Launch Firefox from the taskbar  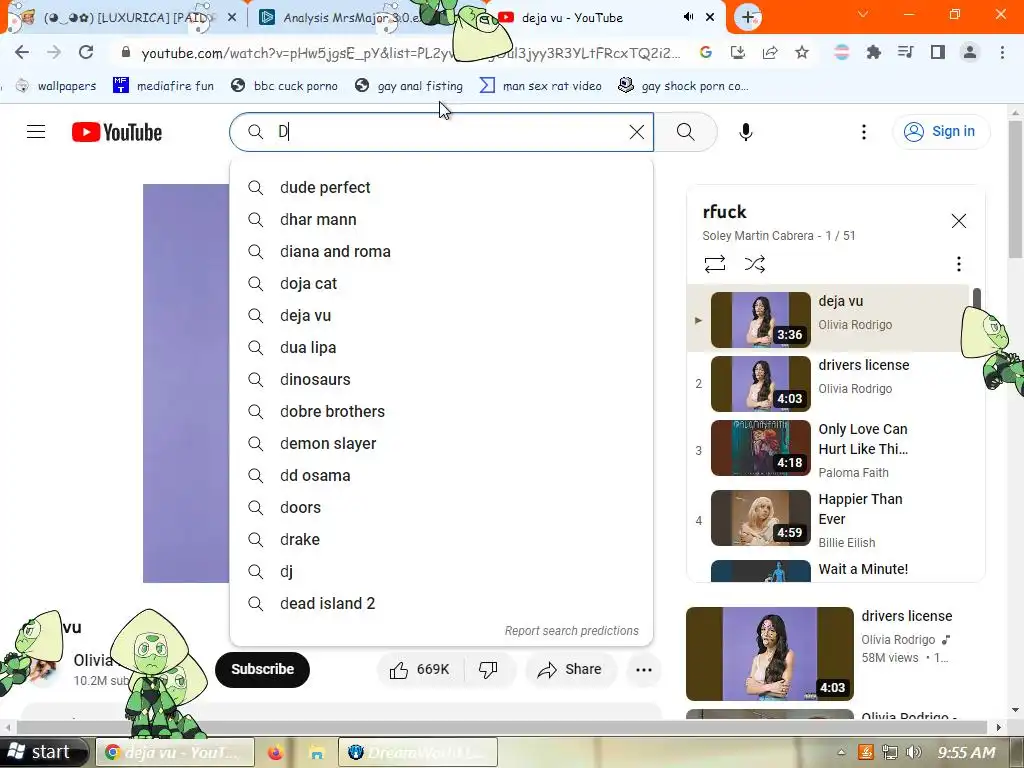coord(276,752)
